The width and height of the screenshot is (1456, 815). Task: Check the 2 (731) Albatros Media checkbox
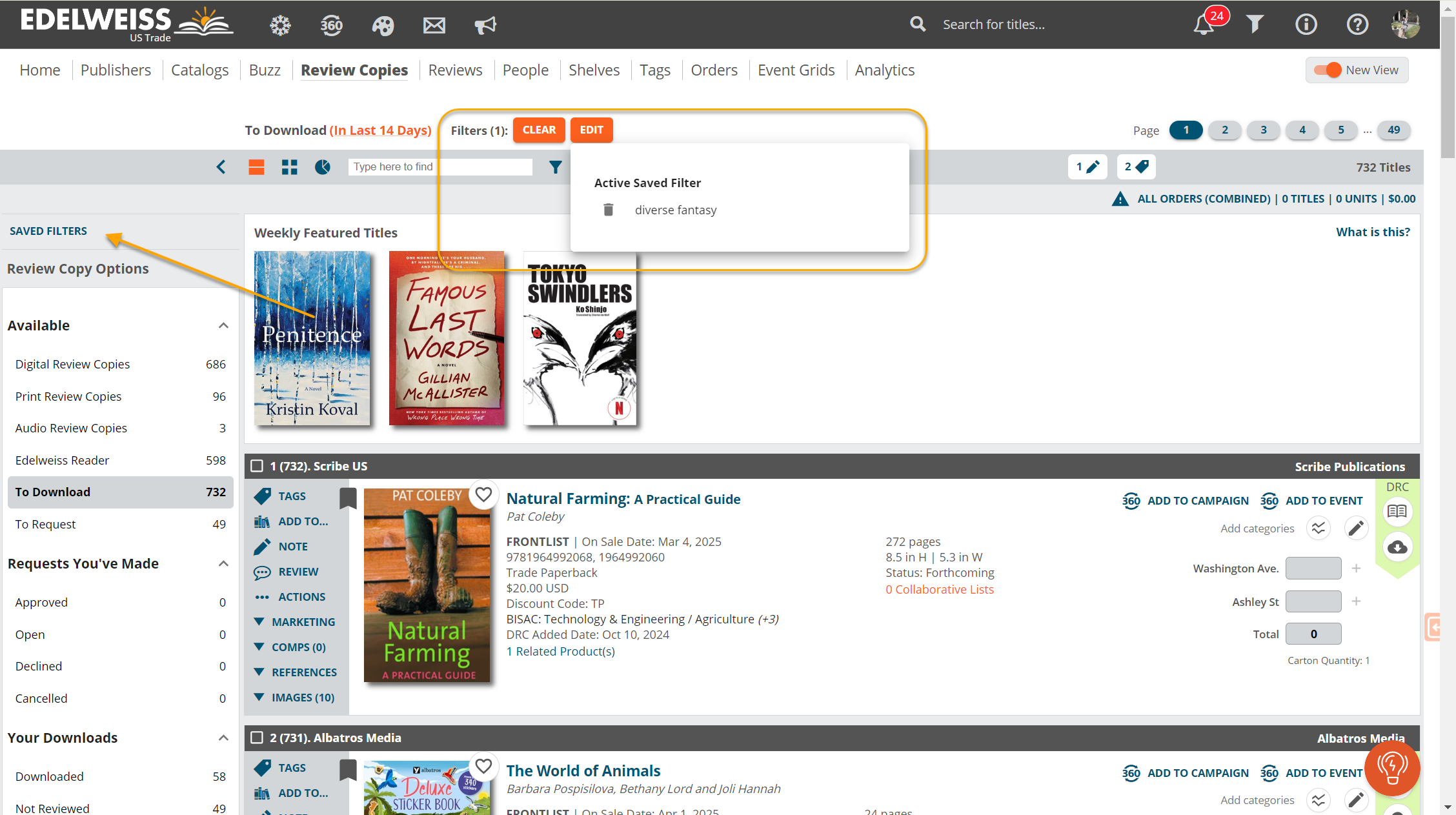tap(257, 738)
